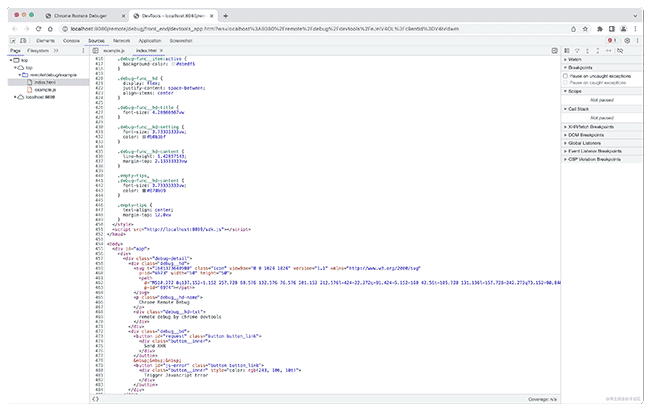Image resolution: width=650 pixels, height=404 pixels.
Task: Expand DOM Breakpoints section
Action: pyautogui.click(x=602, y=135)
